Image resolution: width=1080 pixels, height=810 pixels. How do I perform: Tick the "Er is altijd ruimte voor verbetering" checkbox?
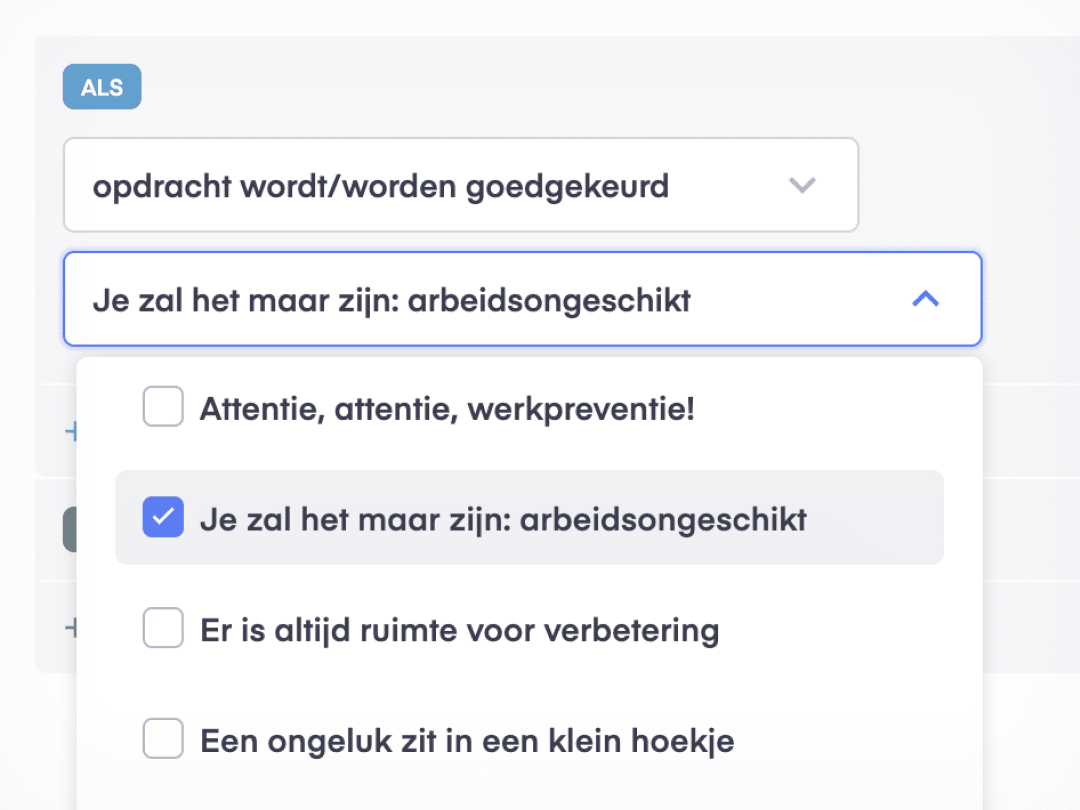[163, 629]
